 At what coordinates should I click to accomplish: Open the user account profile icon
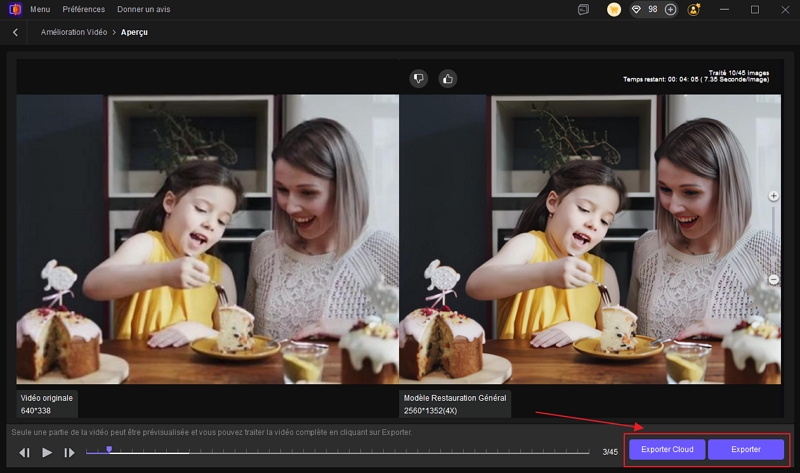click(695, 9)
